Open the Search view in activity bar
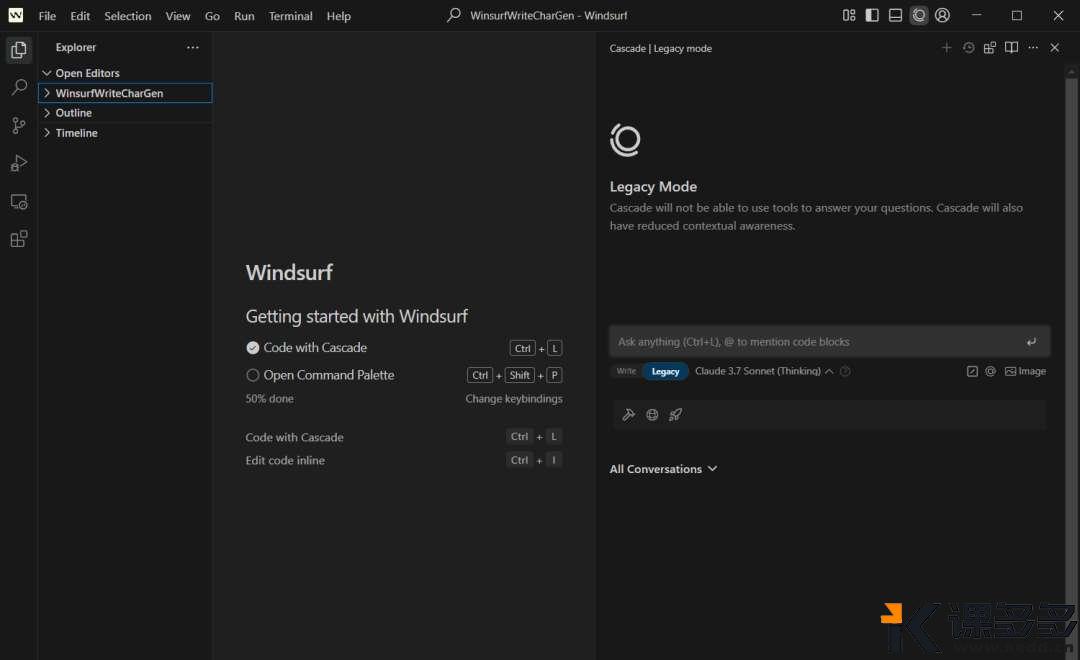 pyautogui.click(x=19, y=87)
